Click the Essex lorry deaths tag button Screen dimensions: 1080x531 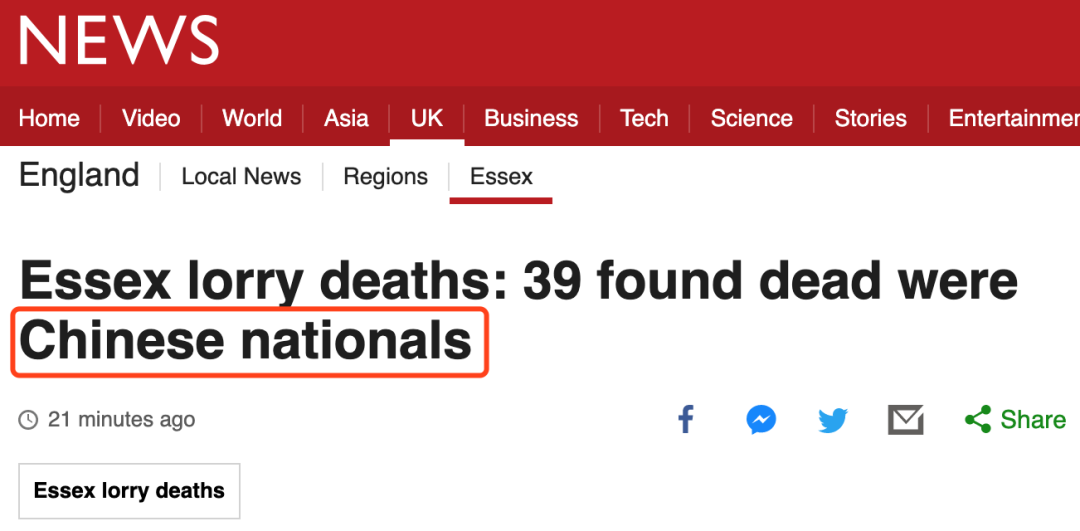[129, 491]
